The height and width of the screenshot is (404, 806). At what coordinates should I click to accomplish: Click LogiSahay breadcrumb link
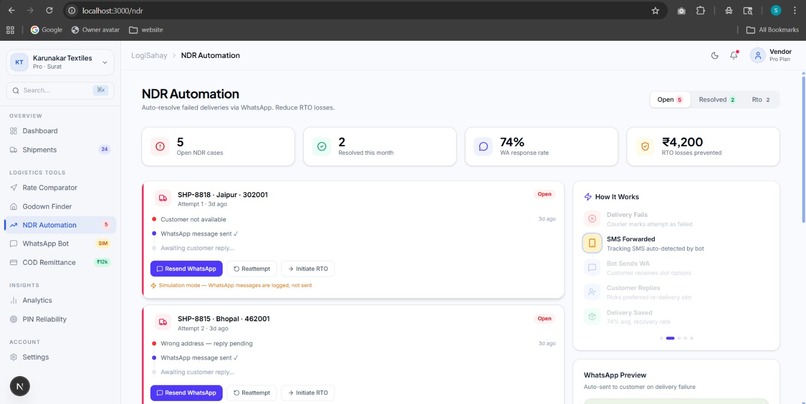[x=149, y=56]
